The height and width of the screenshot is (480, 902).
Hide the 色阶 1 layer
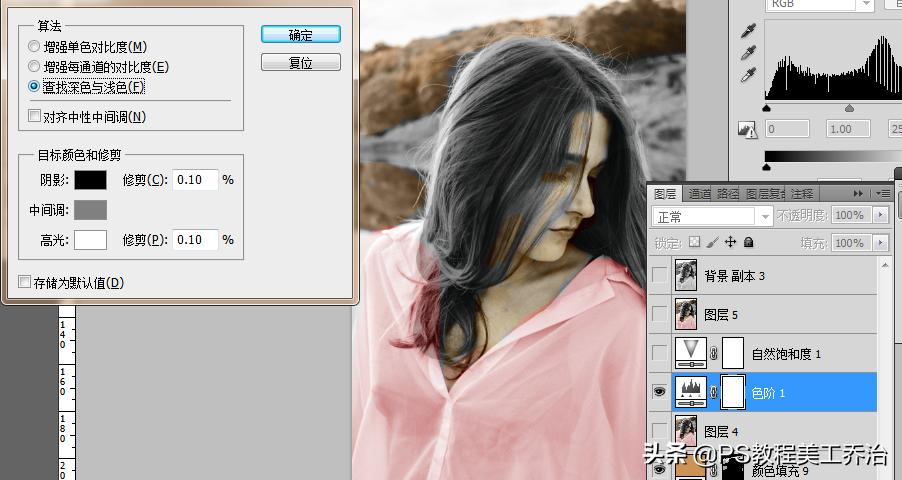pyautogui.click(x=659, y=392)
